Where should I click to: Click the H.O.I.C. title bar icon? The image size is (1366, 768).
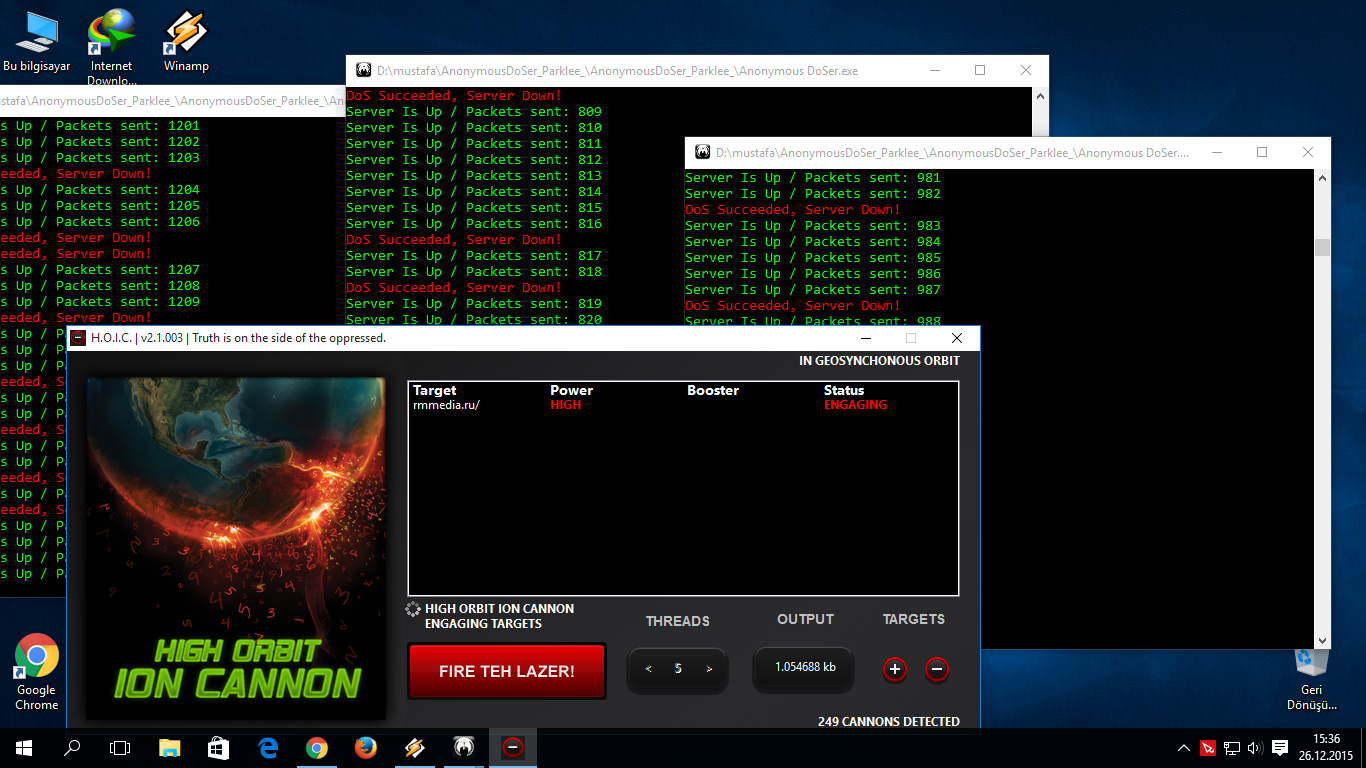tap(78, 338)
